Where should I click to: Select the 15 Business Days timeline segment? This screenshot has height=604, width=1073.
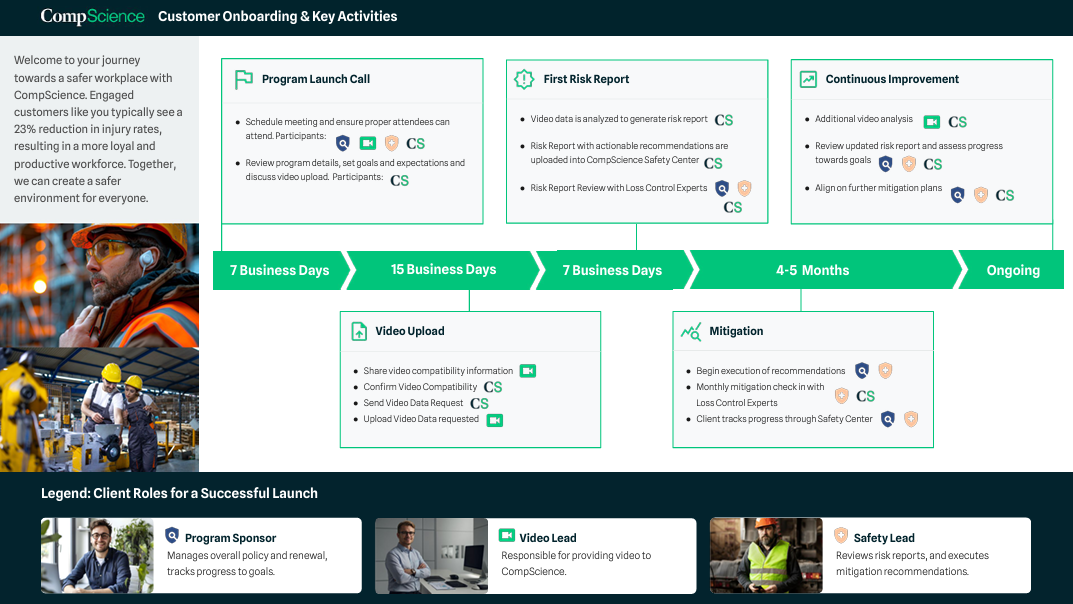pos(443,270)
